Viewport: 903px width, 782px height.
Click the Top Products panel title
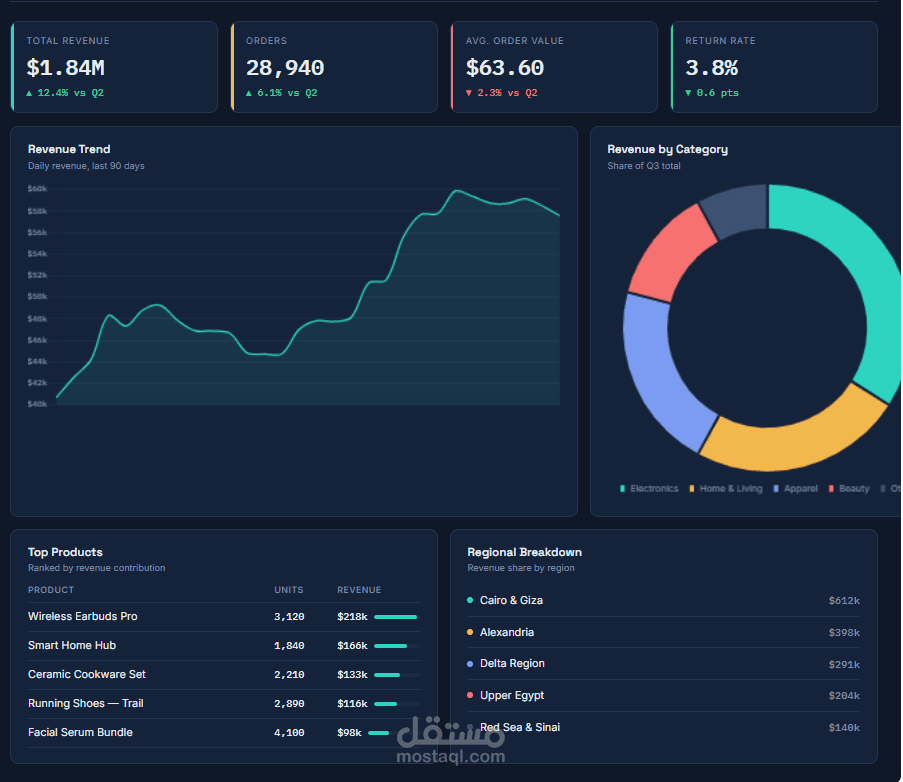pos(65,552)
